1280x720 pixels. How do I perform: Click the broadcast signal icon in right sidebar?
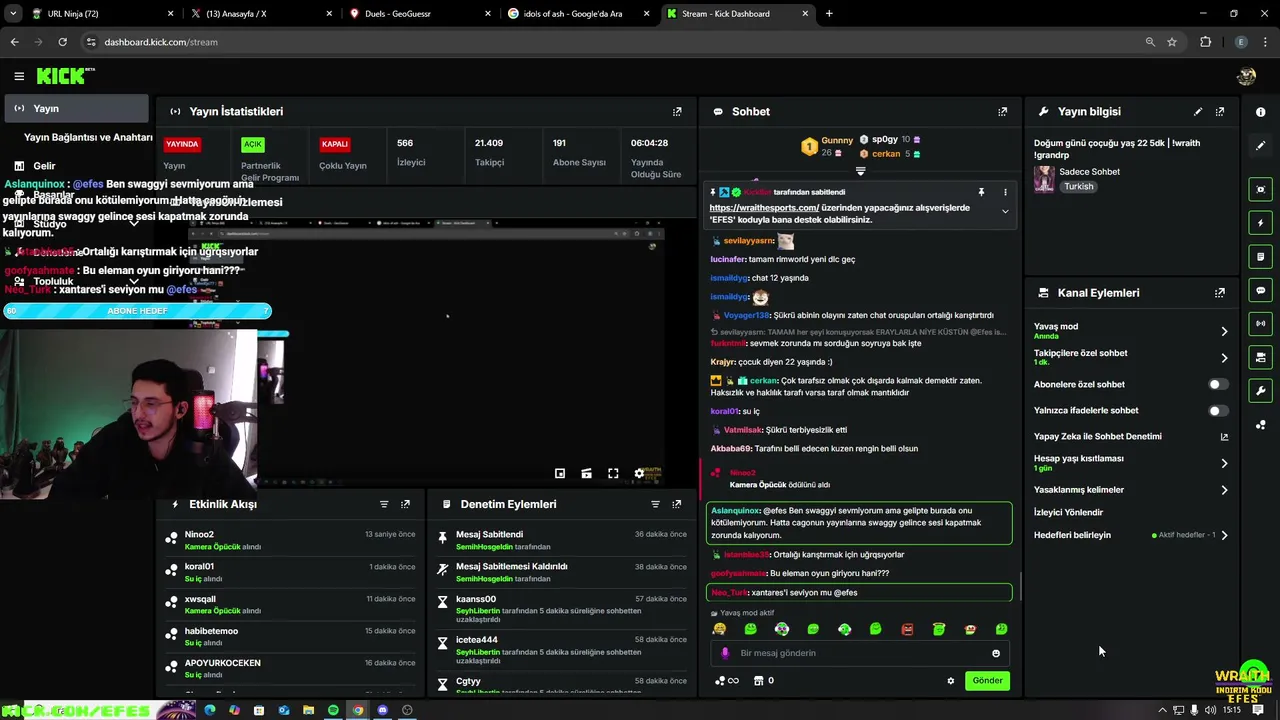coord(1260,323)
